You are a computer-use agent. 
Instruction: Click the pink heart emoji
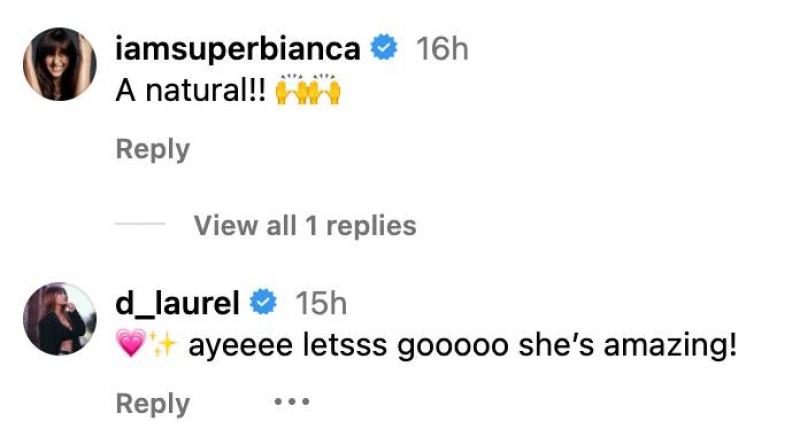[x=131, y=346]
